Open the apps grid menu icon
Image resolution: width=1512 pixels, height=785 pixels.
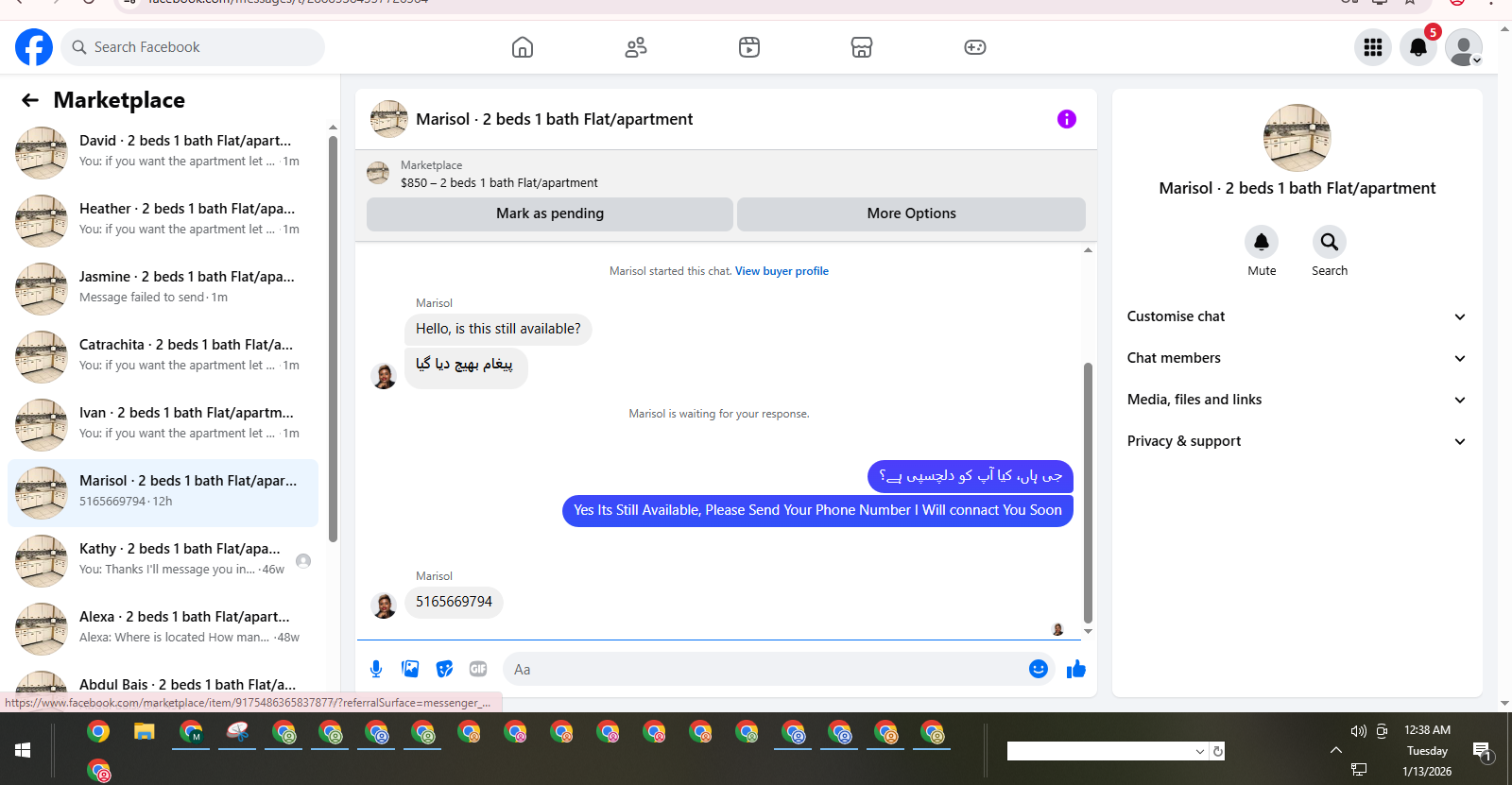coord(1373,47)
